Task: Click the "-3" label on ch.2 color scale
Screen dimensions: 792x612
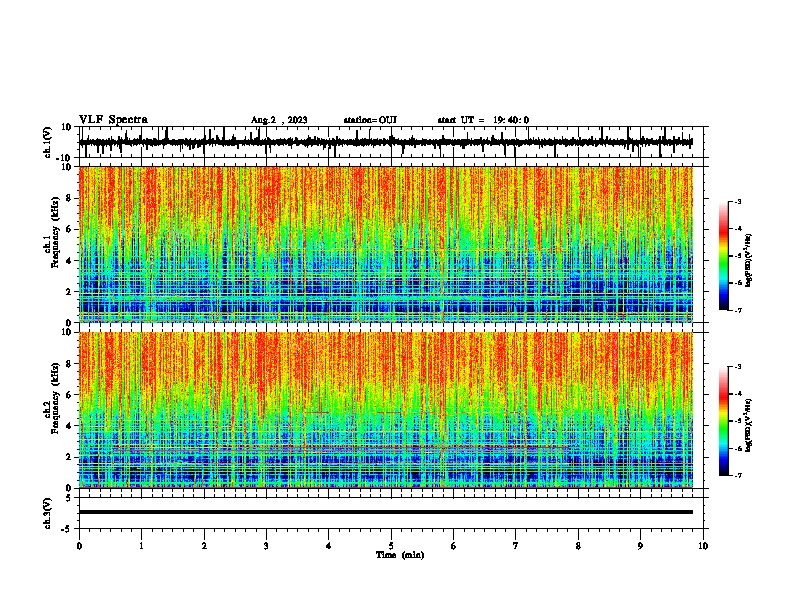Action: (737, 367)
